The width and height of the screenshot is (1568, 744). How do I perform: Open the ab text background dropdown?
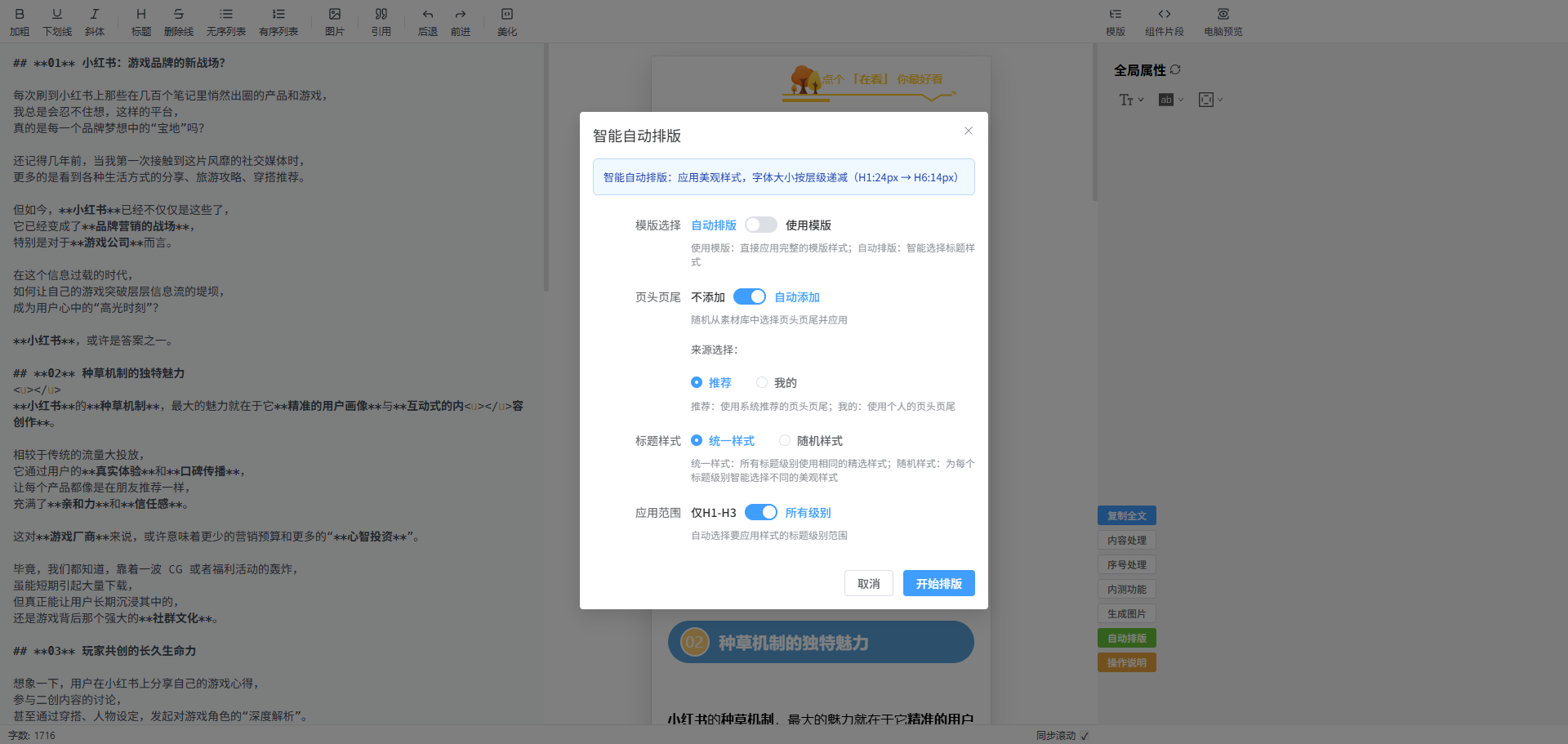[1171, 100]
